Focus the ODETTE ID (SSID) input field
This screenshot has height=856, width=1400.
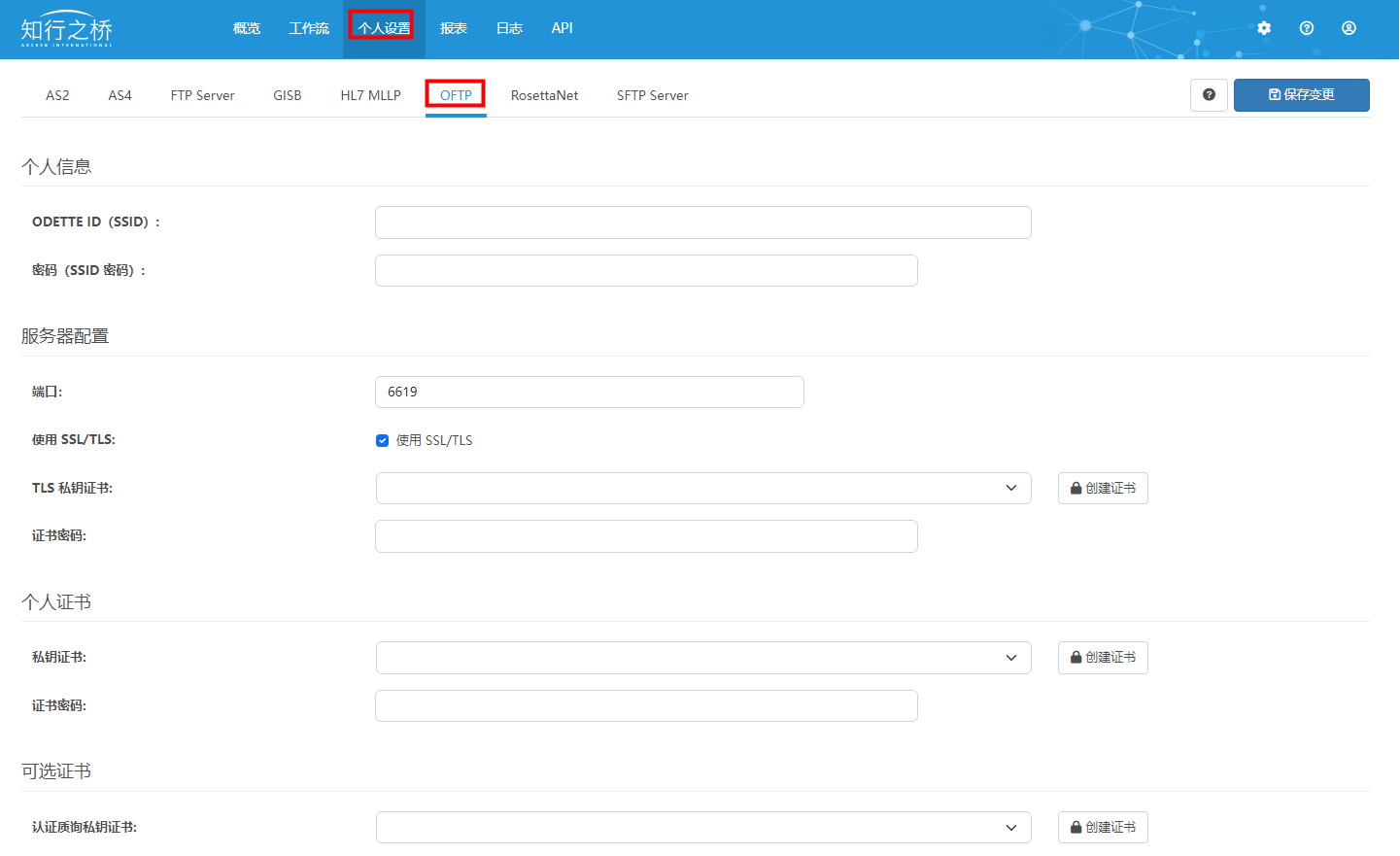click(703, 223)
